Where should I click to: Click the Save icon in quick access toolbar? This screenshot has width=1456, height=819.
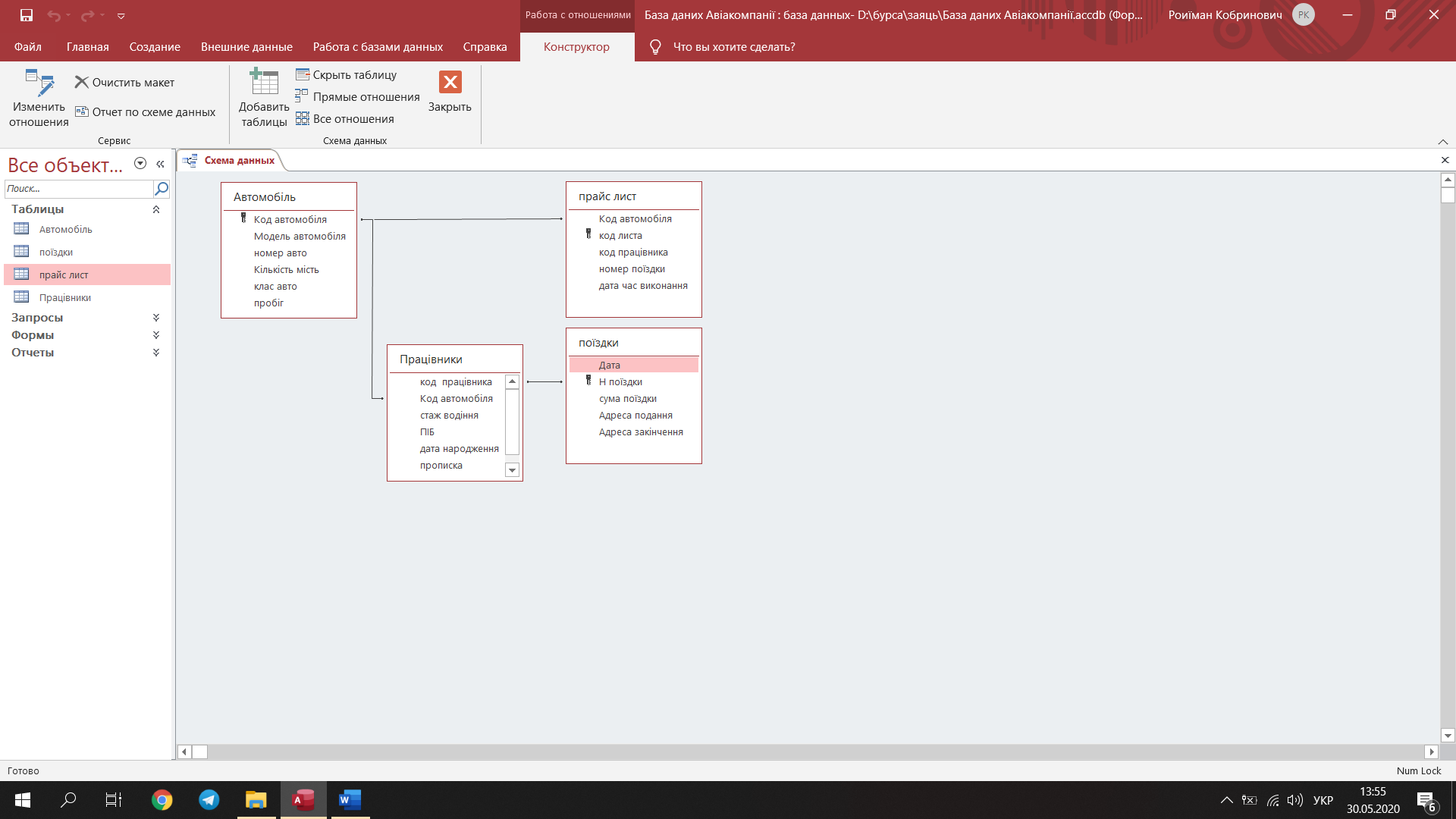click(27, 15)
